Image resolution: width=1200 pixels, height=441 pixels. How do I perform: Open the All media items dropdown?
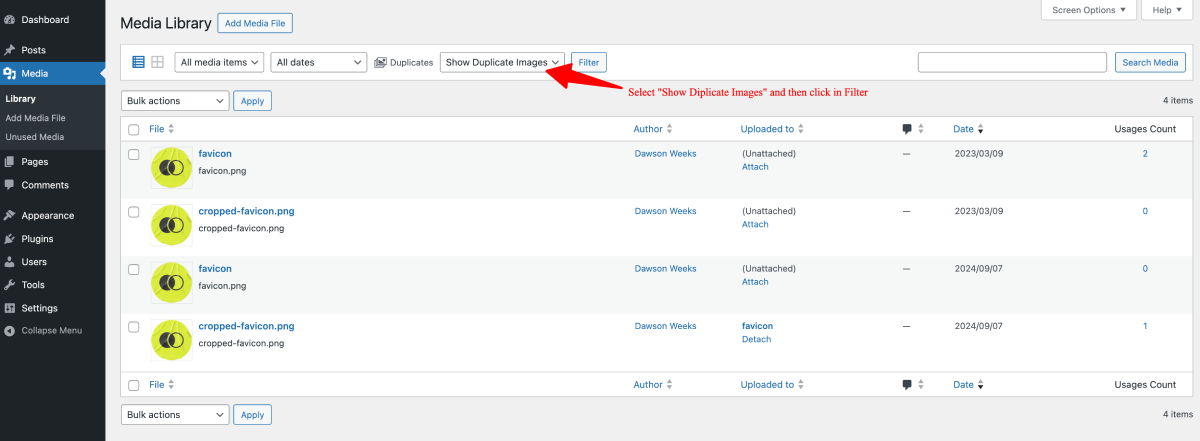[219, 62]
